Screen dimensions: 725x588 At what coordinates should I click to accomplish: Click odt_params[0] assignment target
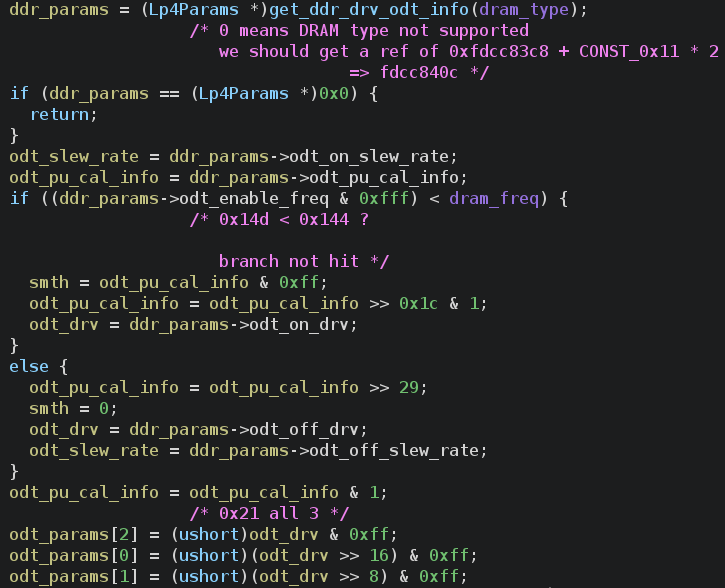tap(74, 556)
